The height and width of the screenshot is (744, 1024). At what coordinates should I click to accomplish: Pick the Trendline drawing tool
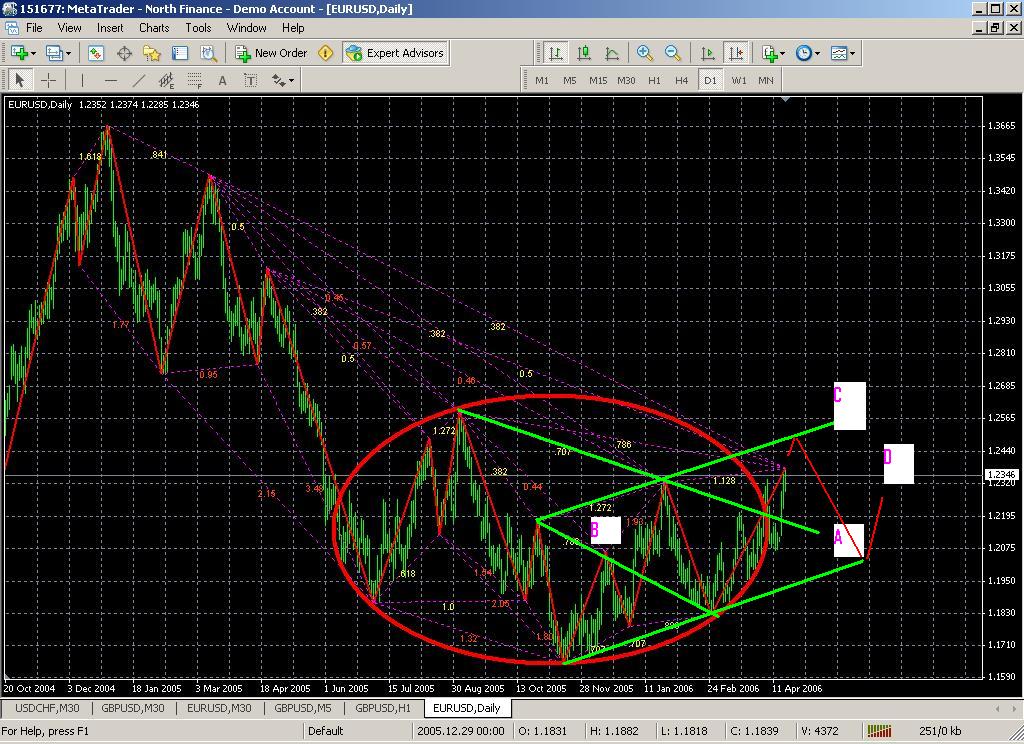[138, 80]
